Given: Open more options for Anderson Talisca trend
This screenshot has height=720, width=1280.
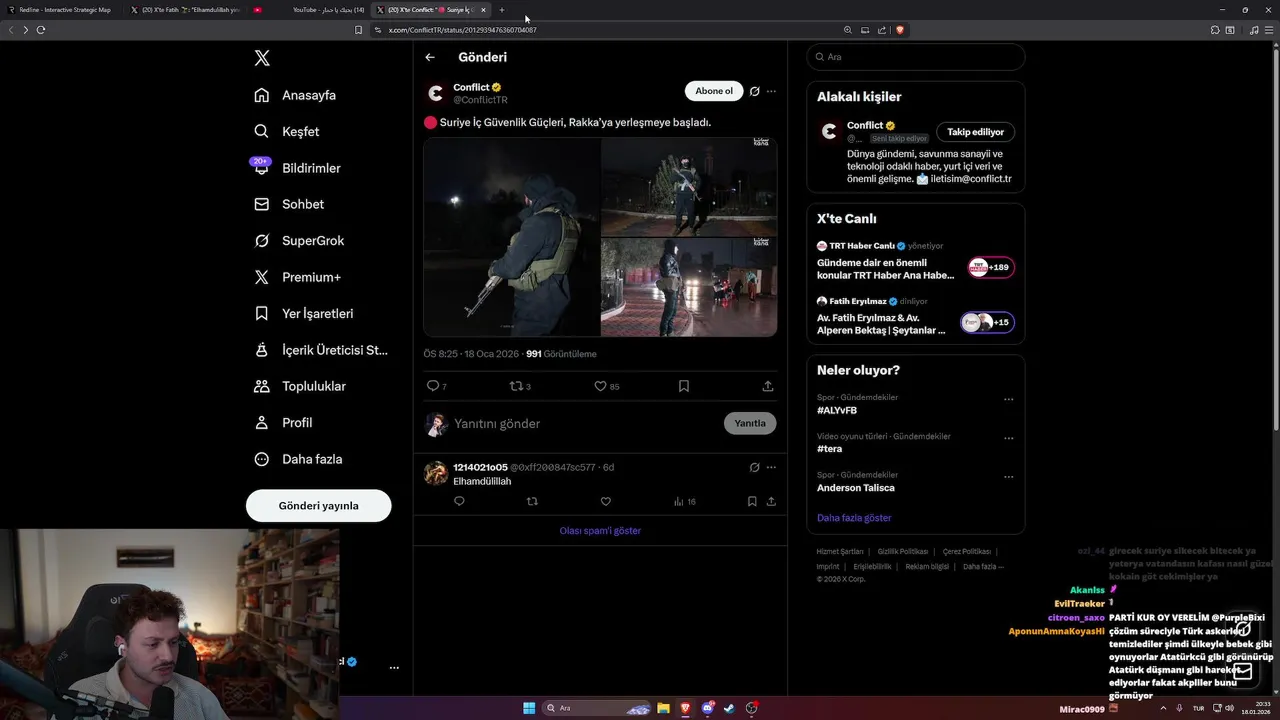Looking at the screenshot, I should (1009, 477).
